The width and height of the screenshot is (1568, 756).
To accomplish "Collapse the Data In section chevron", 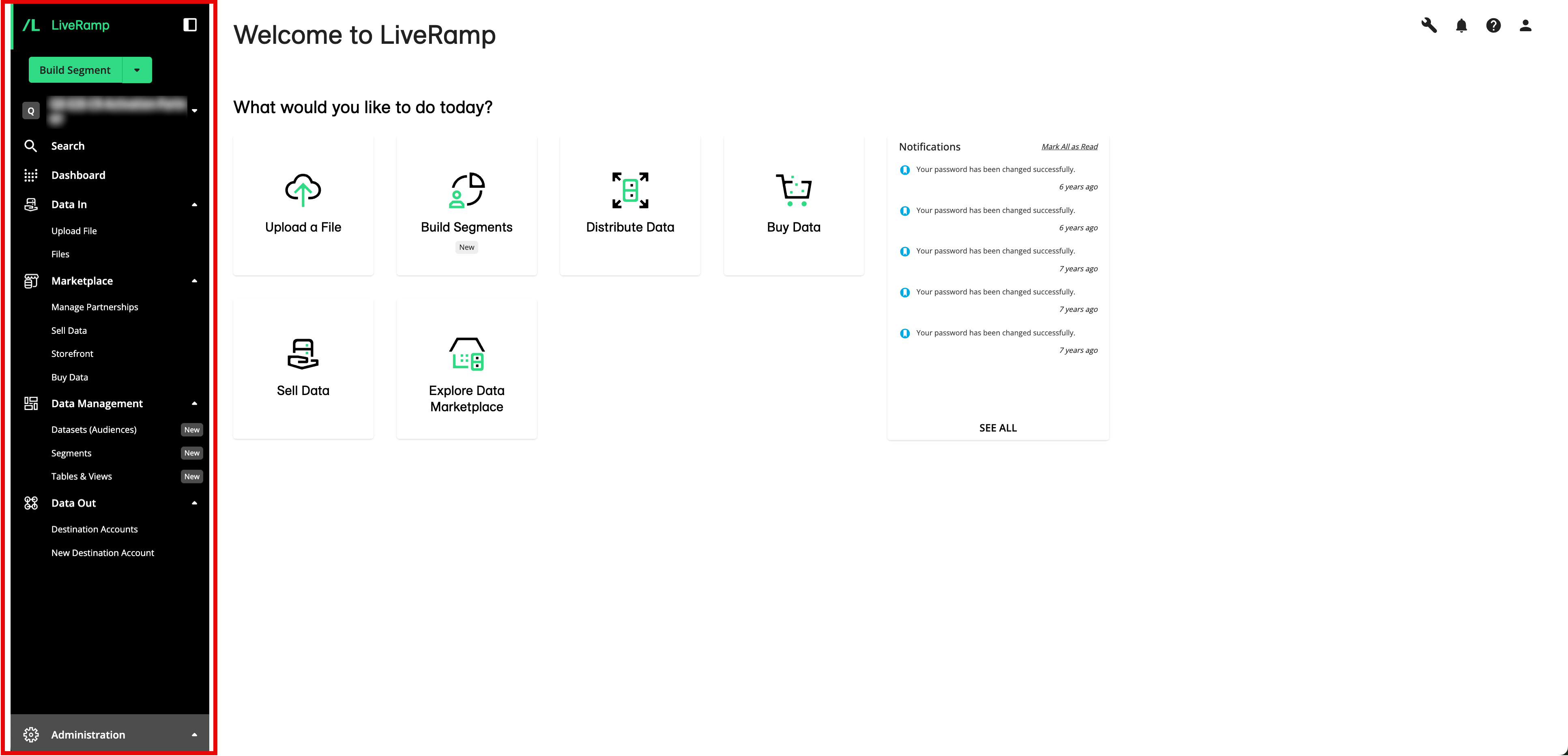I will [x=195, y=204].
